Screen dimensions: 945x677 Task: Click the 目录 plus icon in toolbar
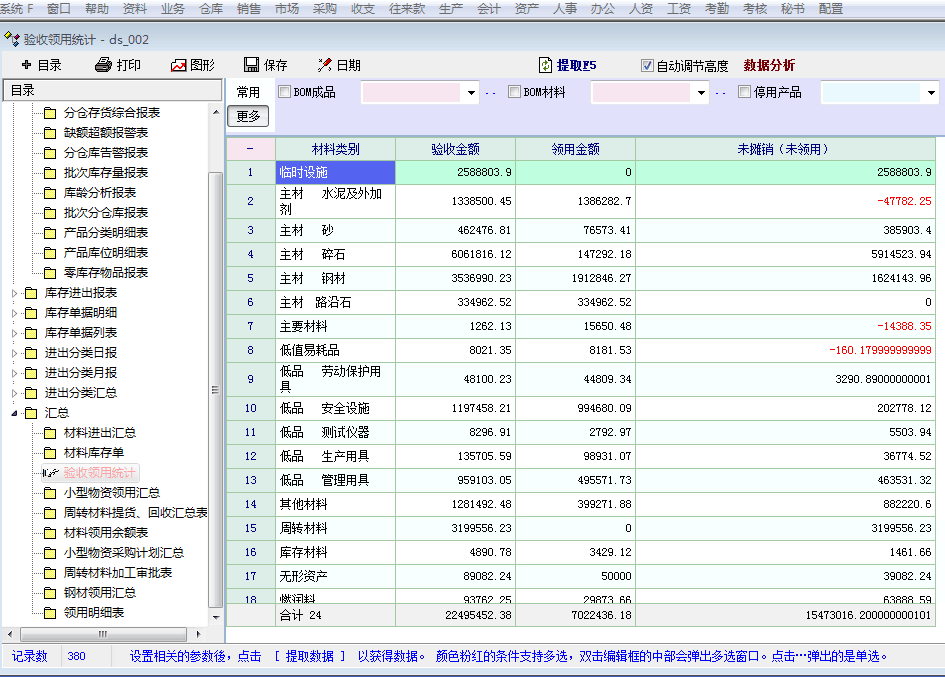pyautogui.click(x=25, y=65)
